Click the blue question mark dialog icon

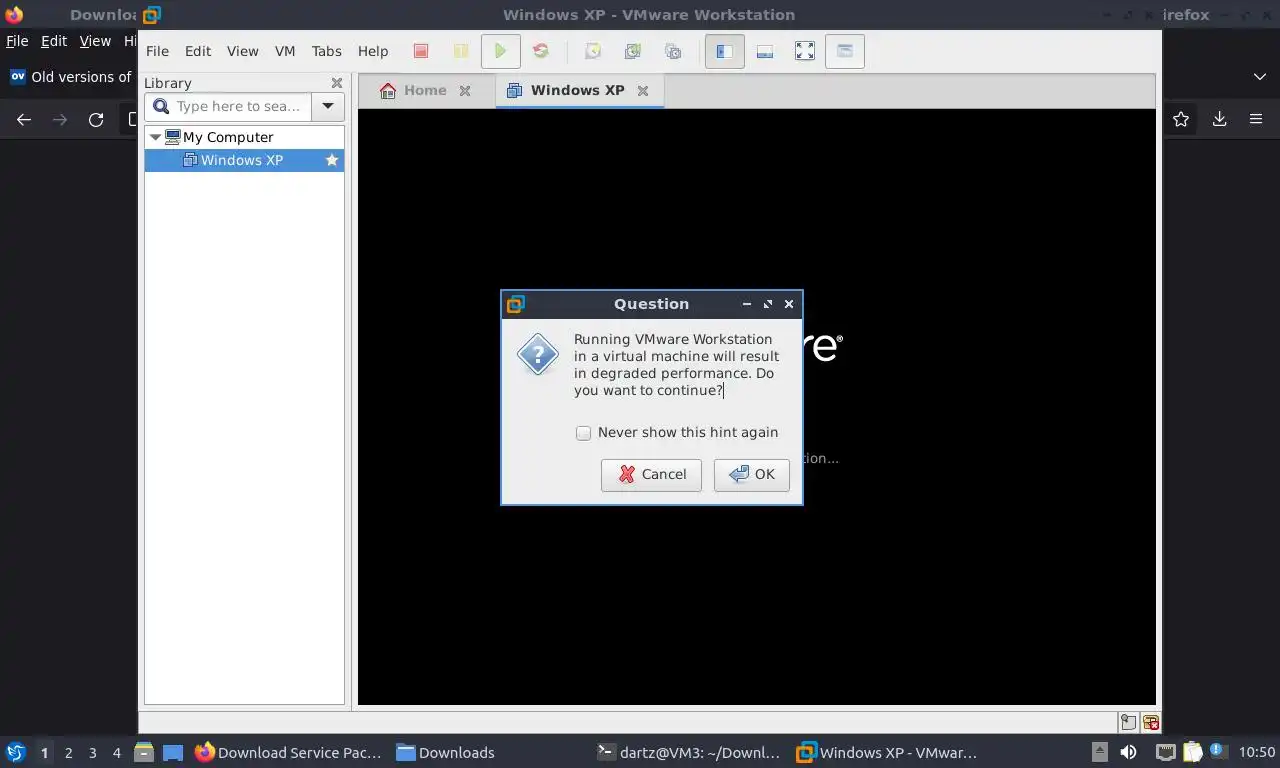tap(537, 354)
